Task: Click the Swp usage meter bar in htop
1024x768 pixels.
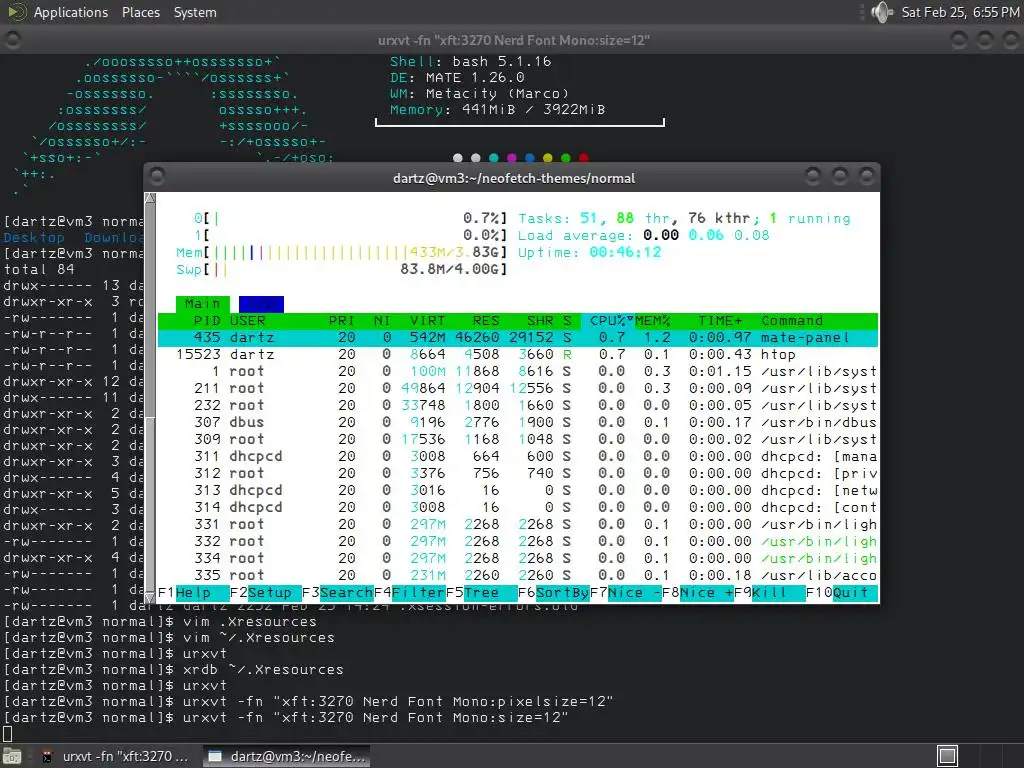Action: tap(342, 269)
